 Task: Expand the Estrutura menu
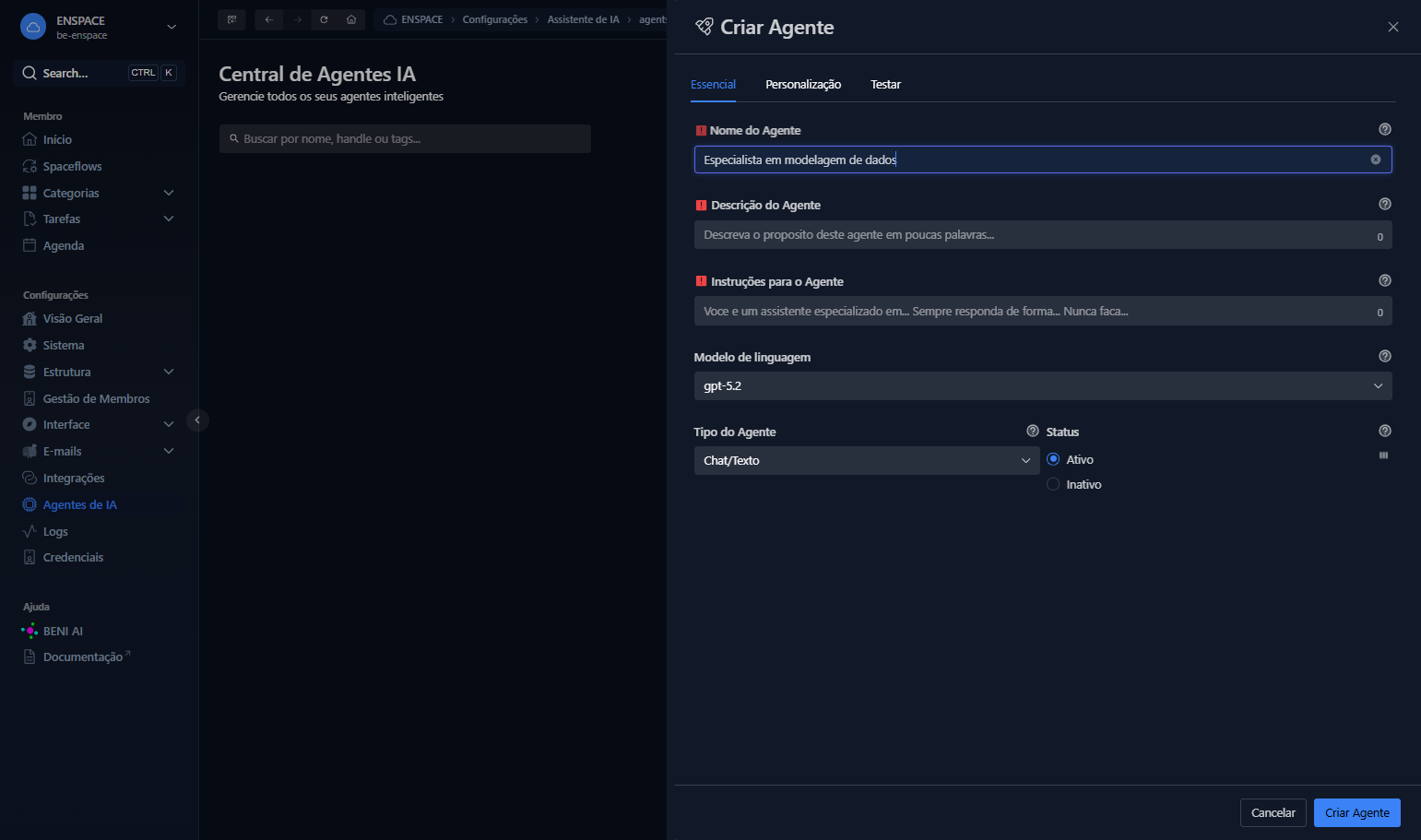169,373
